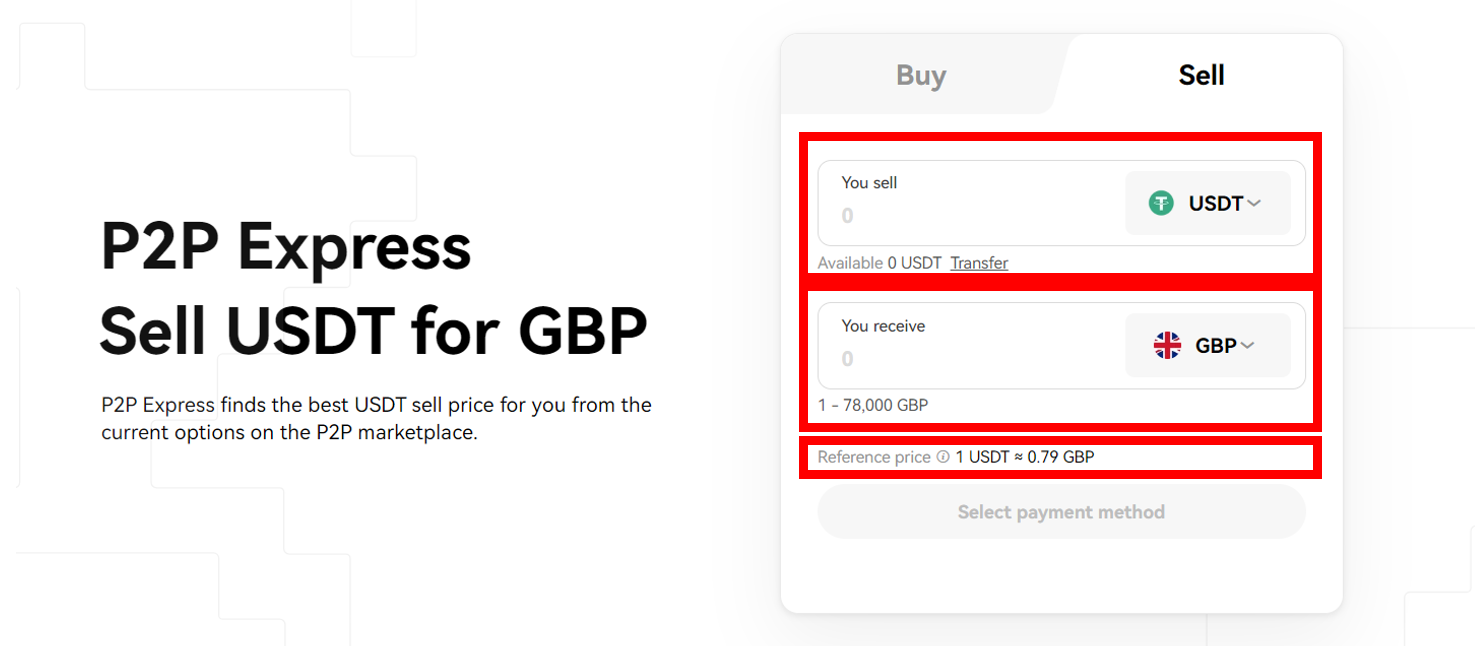Switch to the Buy tab
This screenshot has height=646, width=1475.
[x=921, y=75]
